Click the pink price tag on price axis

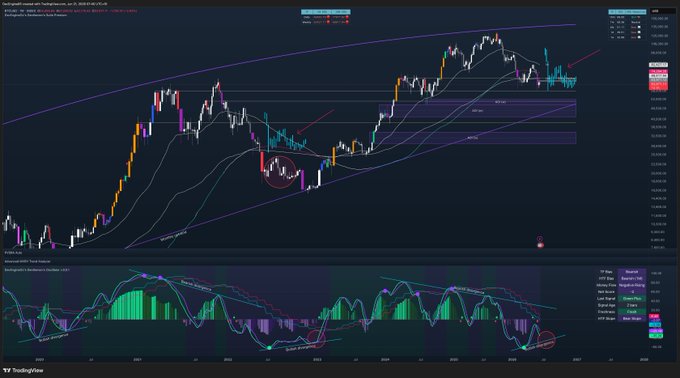[658, 72]
